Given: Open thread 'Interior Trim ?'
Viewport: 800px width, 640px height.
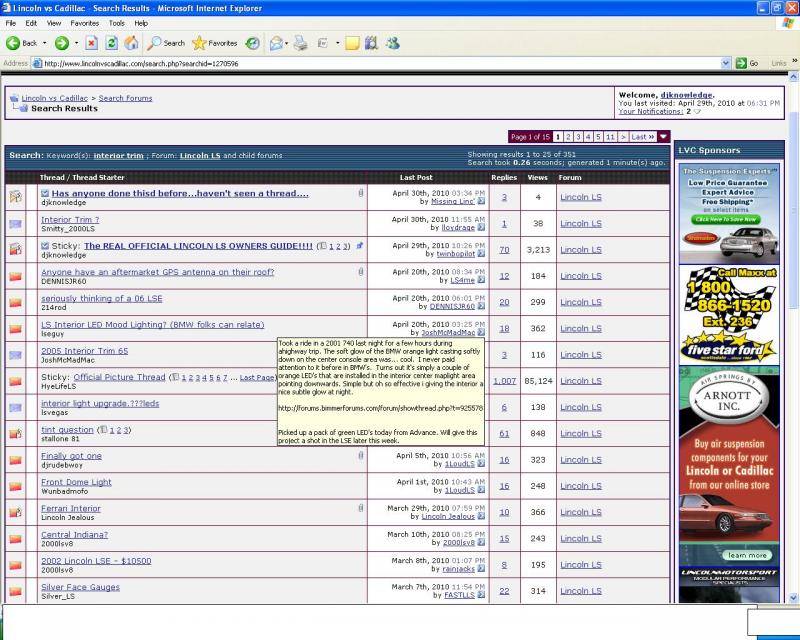Looking at the screenshot, I should tap(70, 219).
